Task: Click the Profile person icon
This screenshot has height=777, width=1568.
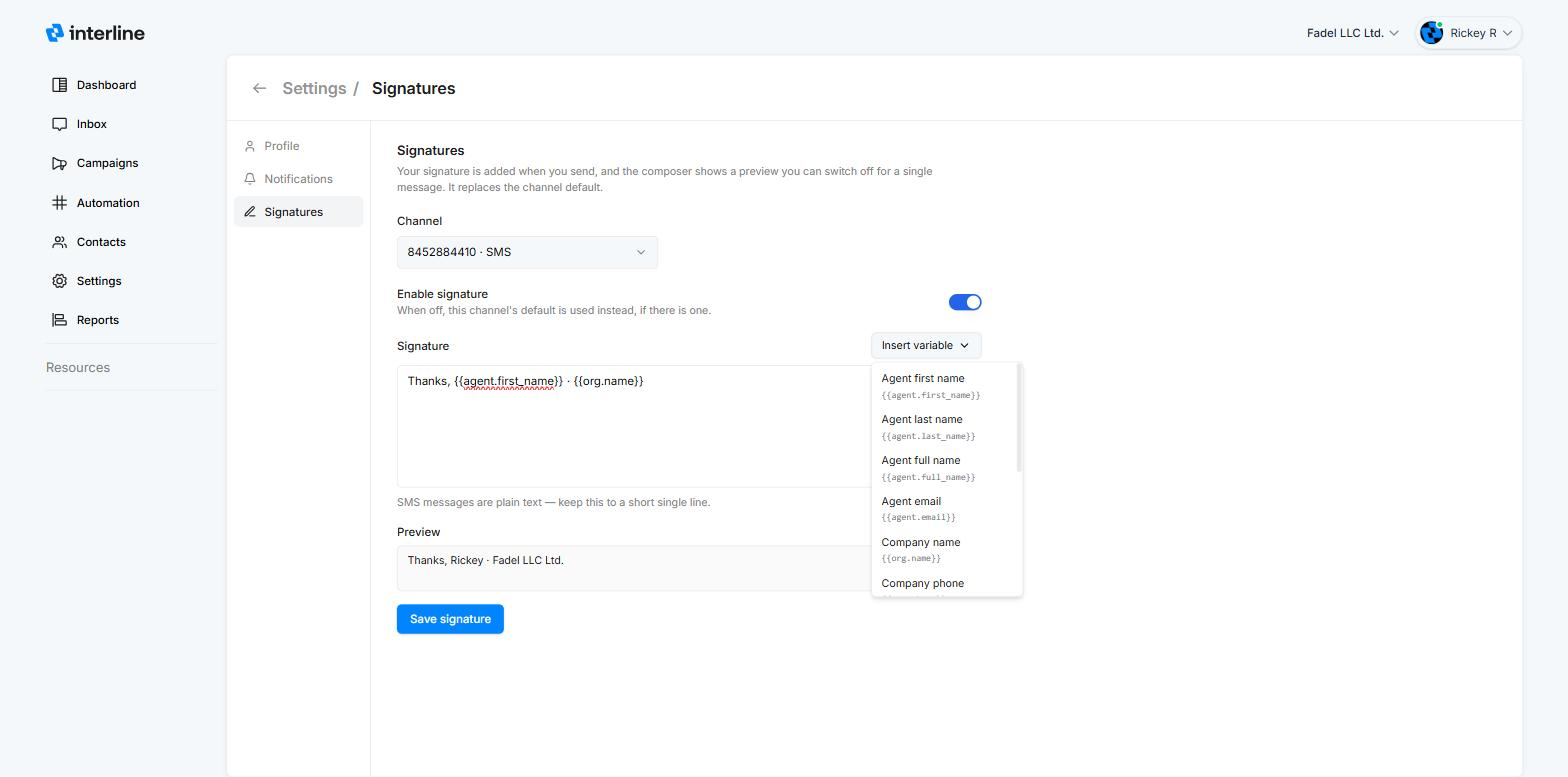Action: click(250, 146)
